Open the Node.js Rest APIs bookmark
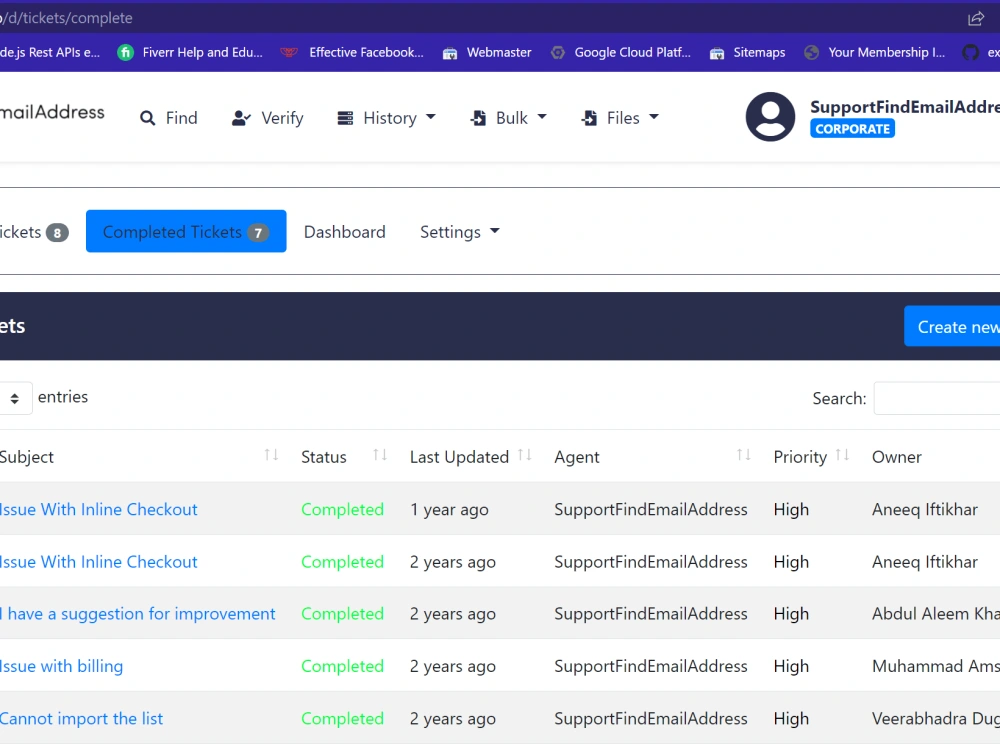The image size is (1000, 750). pyautogui.click(x=50, y=52)
